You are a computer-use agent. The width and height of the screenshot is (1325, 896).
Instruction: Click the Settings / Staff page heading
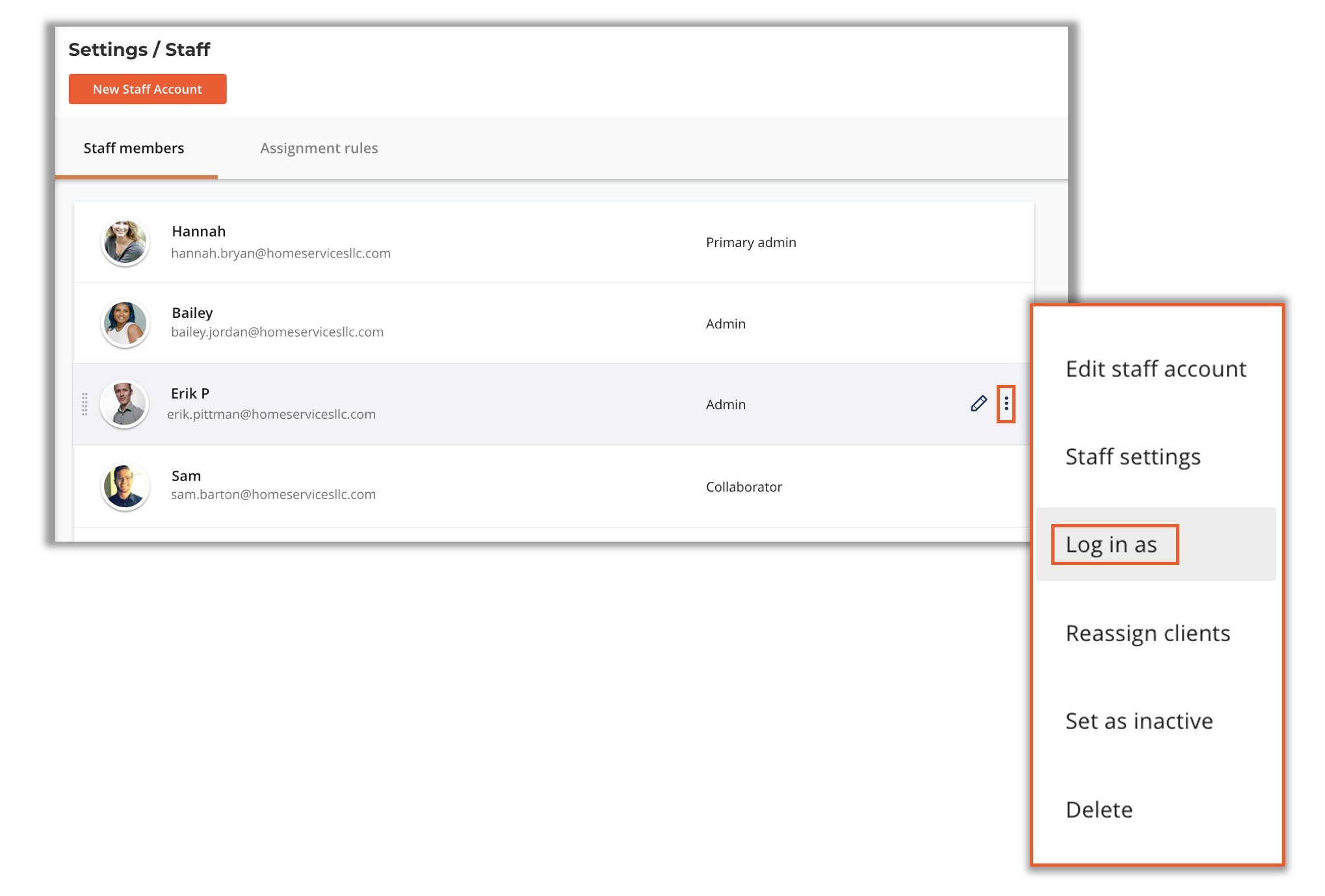pos(139,49)
